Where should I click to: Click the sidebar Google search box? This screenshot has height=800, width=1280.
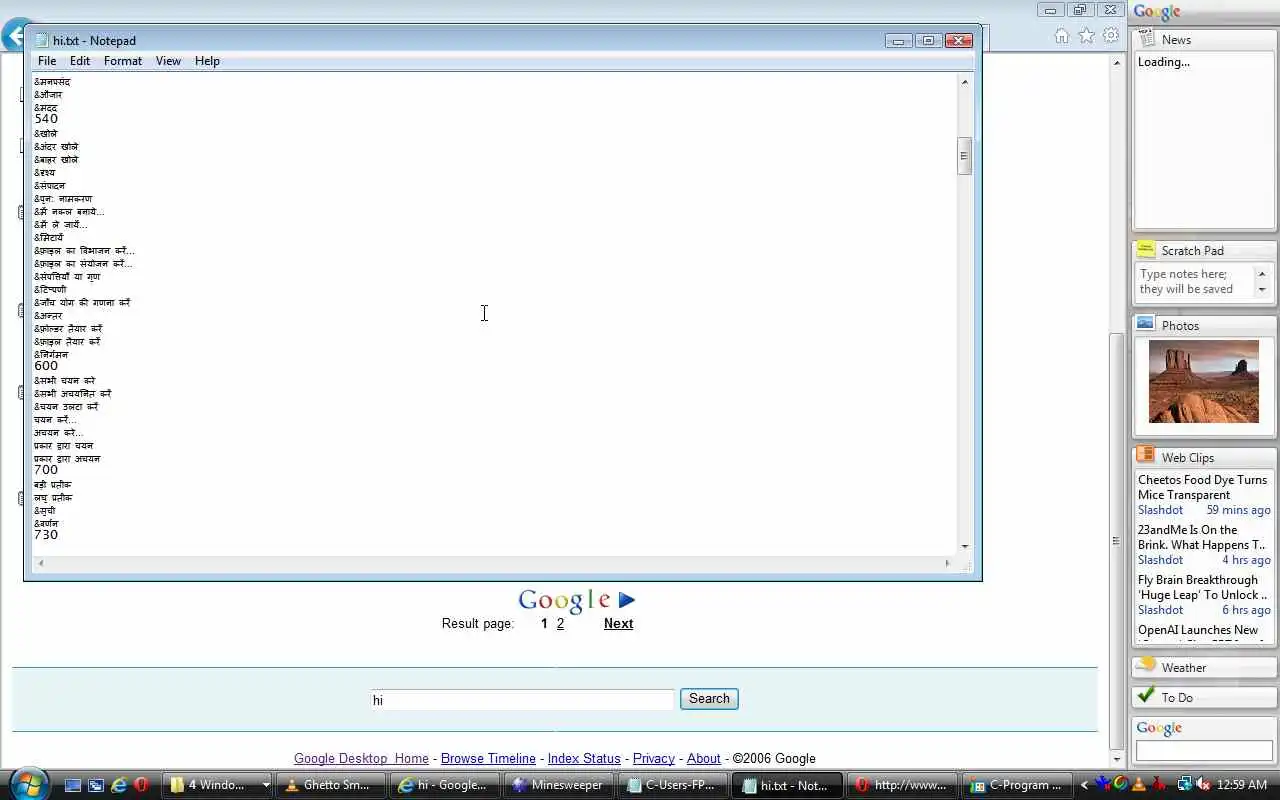tap(1204, 750)
